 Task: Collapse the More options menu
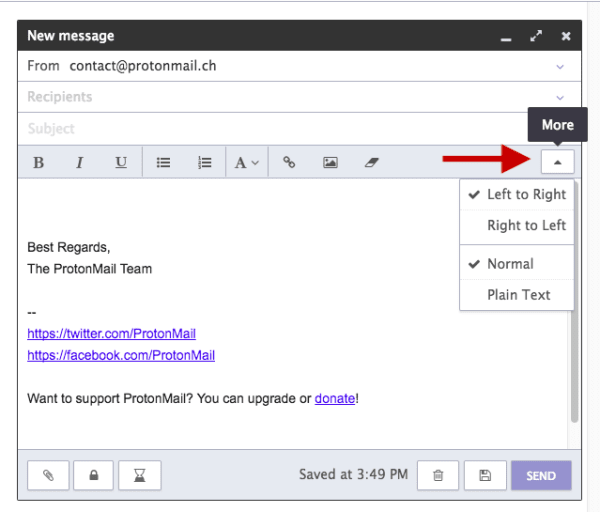pos(558,162)
